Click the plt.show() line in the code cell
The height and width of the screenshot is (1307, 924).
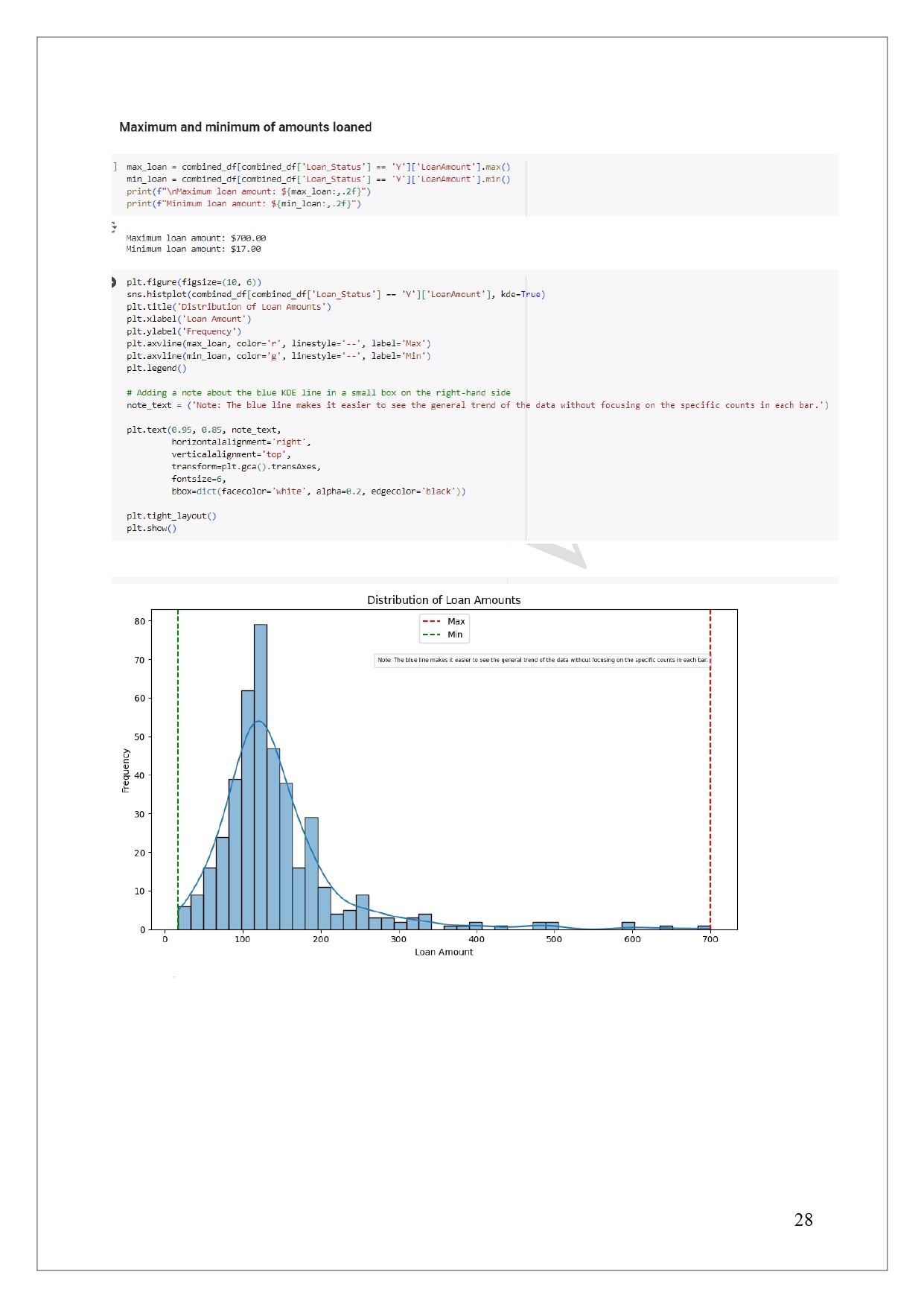(151, 529)
